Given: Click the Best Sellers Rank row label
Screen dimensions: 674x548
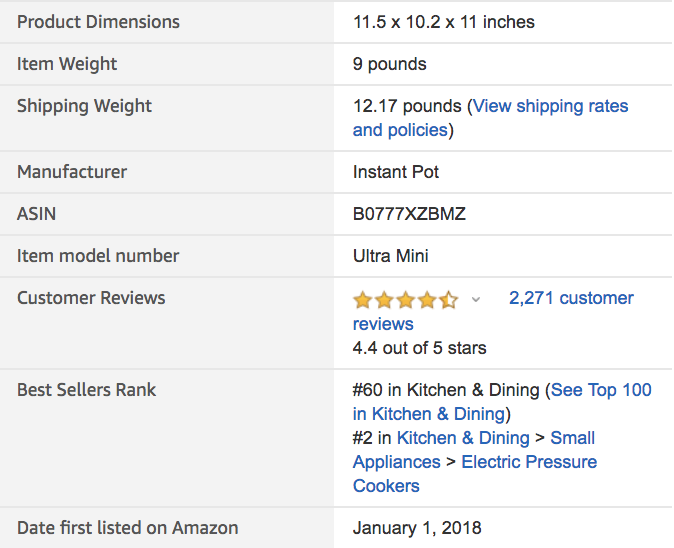Looking at the screenshot, I should click(87, 390).
